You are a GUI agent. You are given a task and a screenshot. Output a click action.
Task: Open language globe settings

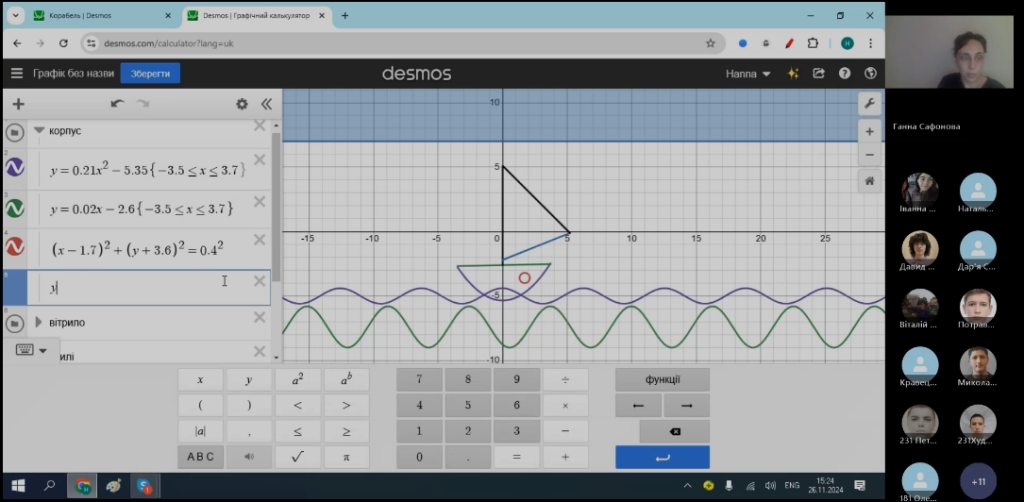point(870,74)
